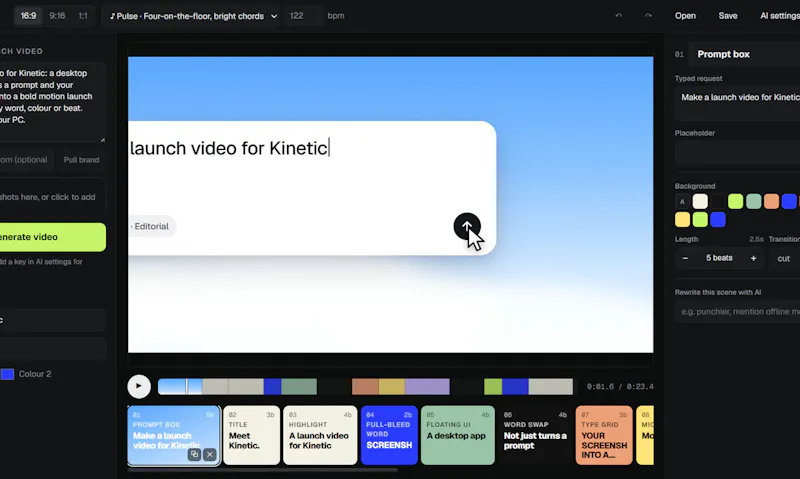
Task: Jump to the purple timeline segment
Action: point(428,387)
